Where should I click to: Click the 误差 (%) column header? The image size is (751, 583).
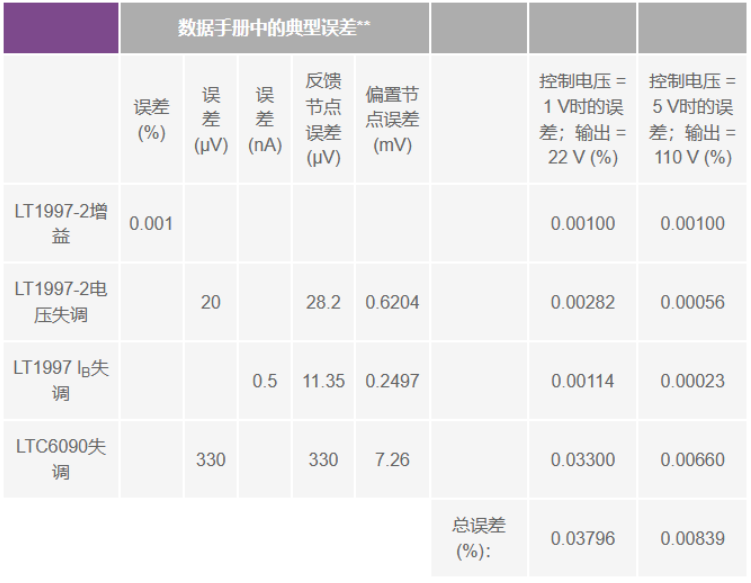tap(151, 119)
